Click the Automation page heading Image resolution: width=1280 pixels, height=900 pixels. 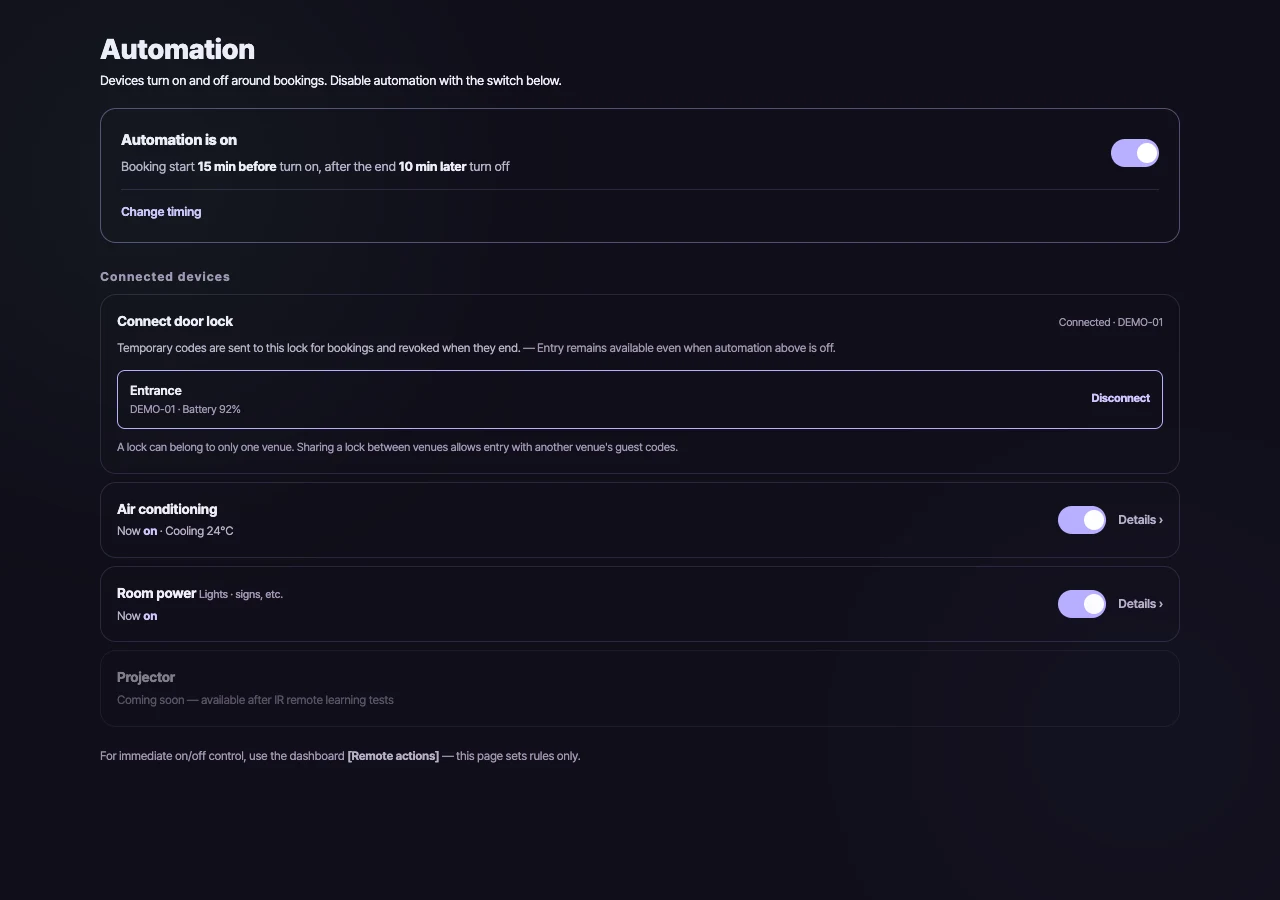[177, 49]
